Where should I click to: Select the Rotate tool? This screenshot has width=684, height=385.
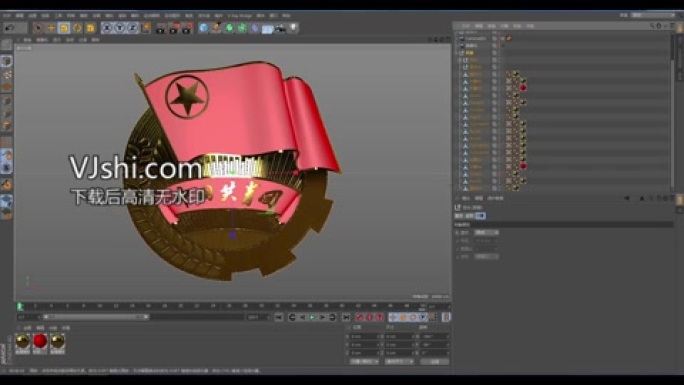click(x=77, y=28)
